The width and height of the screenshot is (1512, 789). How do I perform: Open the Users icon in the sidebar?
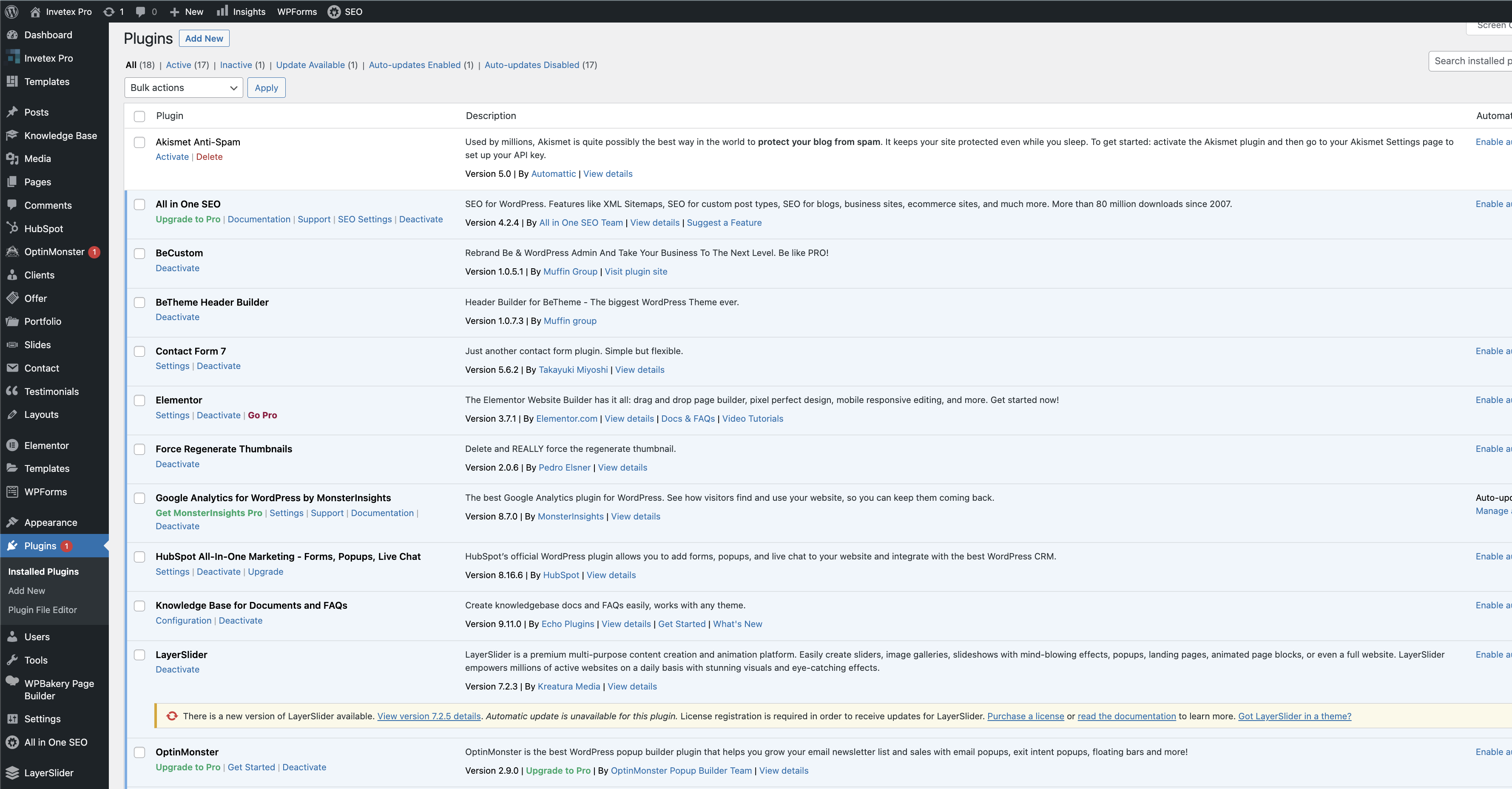(x=12, y=636)
